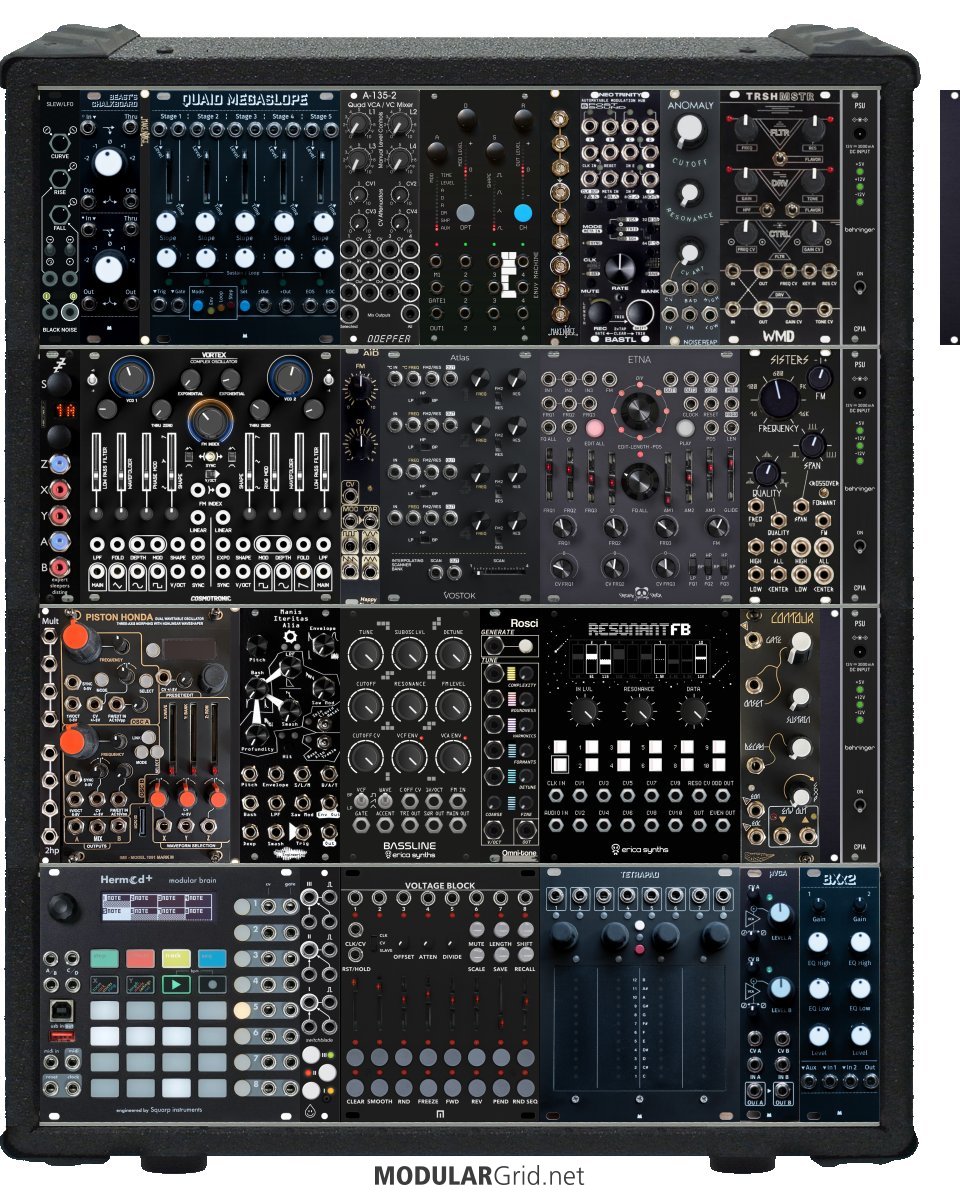Select the lit track 5 button on Hermod+

pos(243,1010)
